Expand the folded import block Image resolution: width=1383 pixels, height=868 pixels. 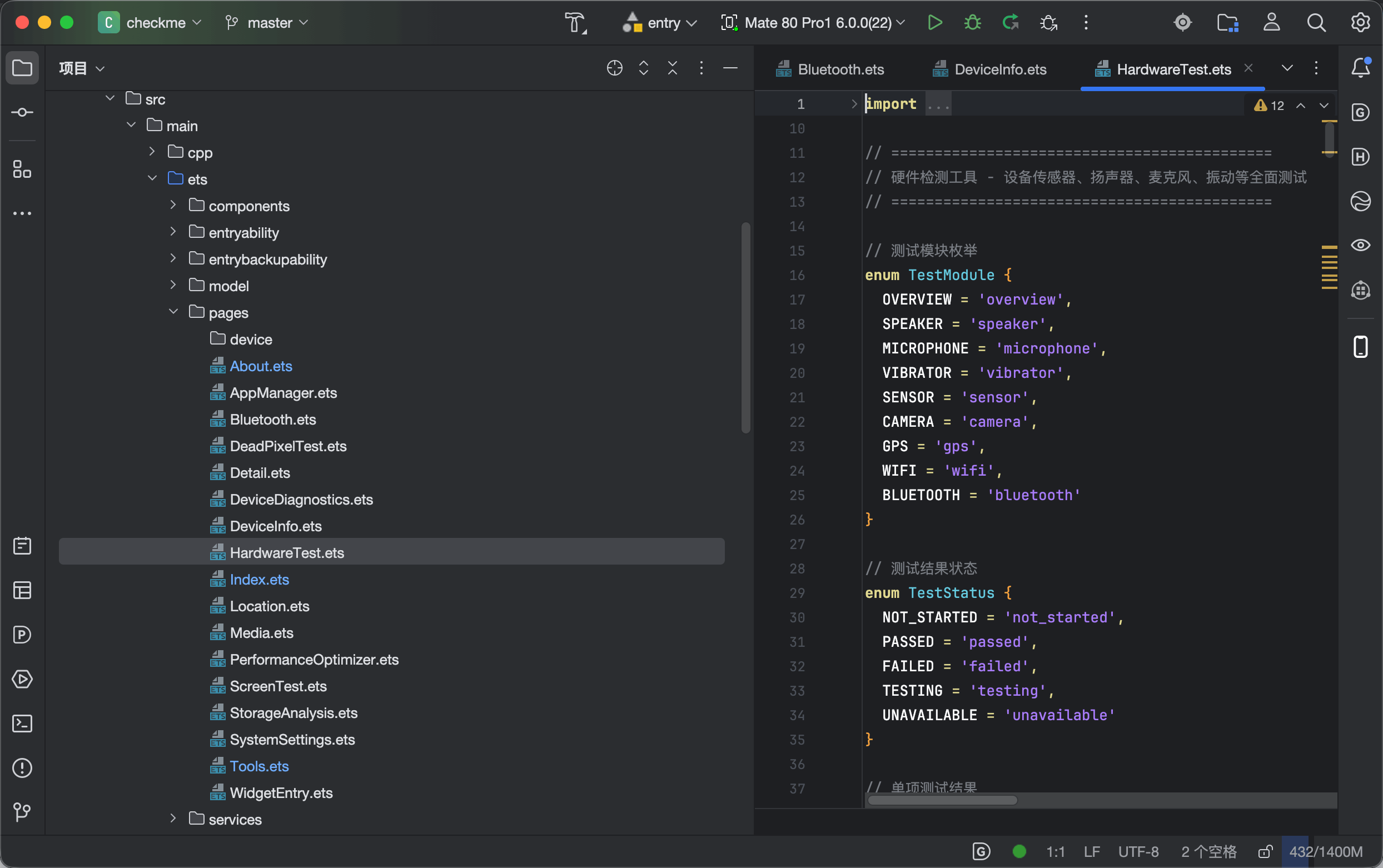click(x=854, y=103)
